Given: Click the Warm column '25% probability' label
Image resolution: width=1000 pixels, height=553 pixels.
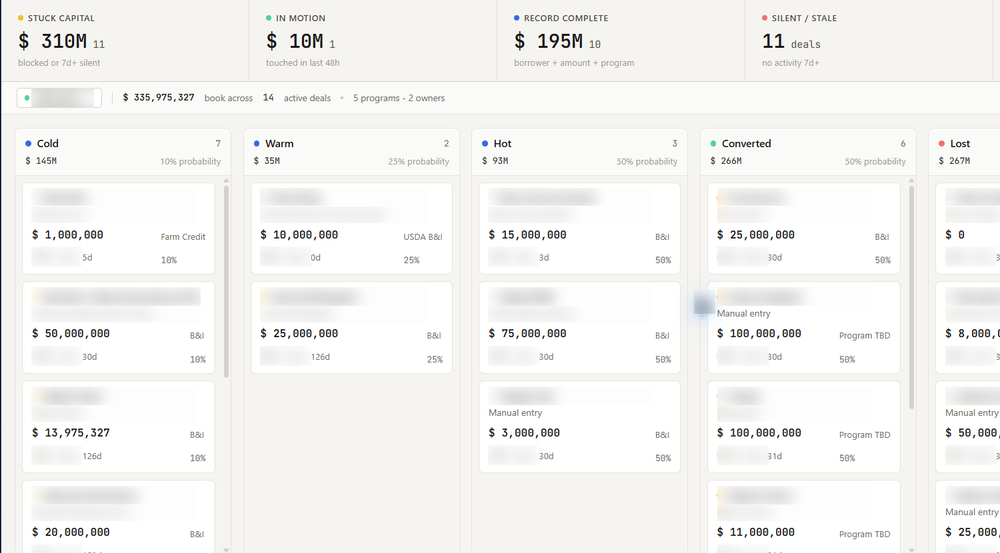Looking at the screenshot, I should (418, 161).
